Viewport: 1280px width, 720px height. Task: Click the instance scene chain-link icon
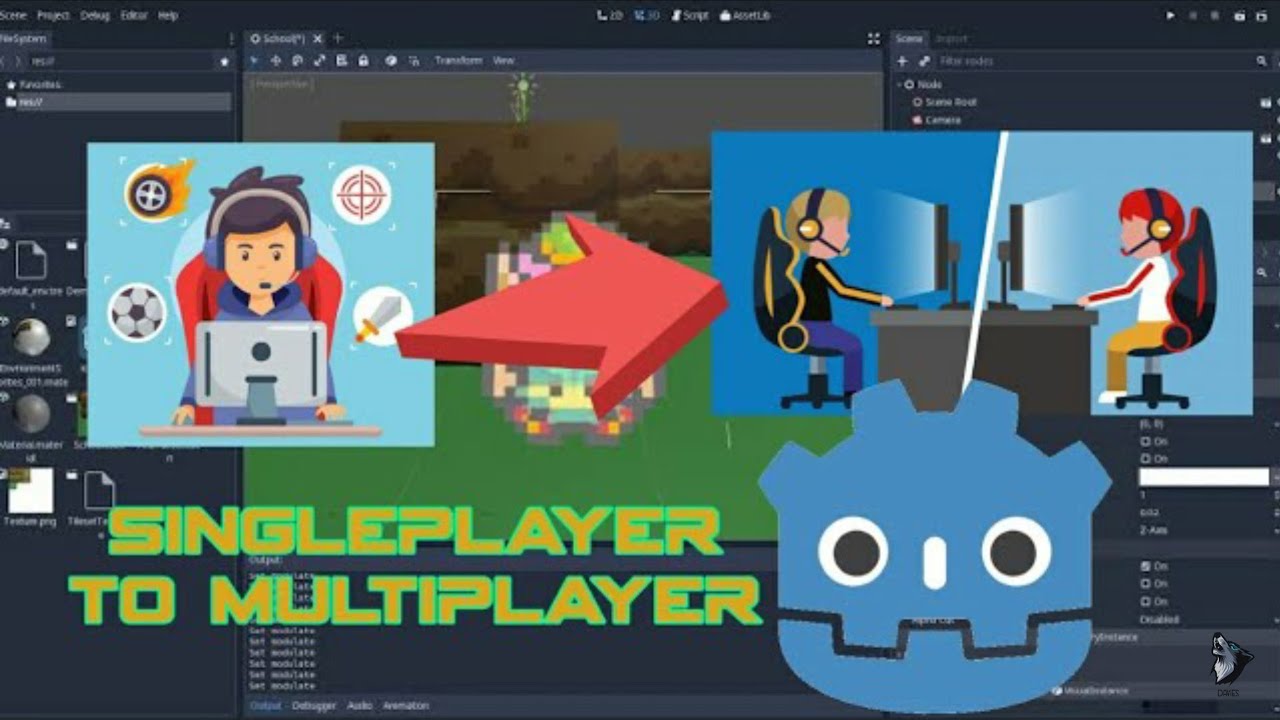[x=924, y=61]
